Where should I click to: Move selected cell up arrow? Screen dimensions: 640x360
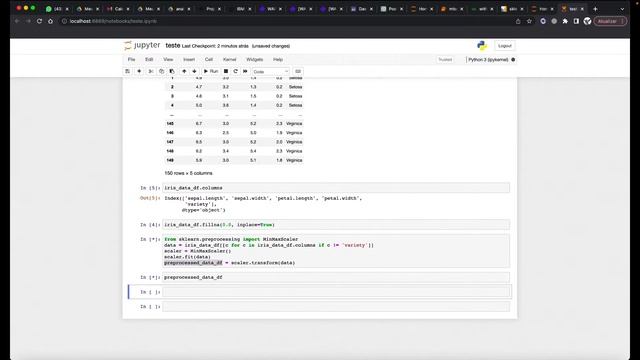click(184, 71)
